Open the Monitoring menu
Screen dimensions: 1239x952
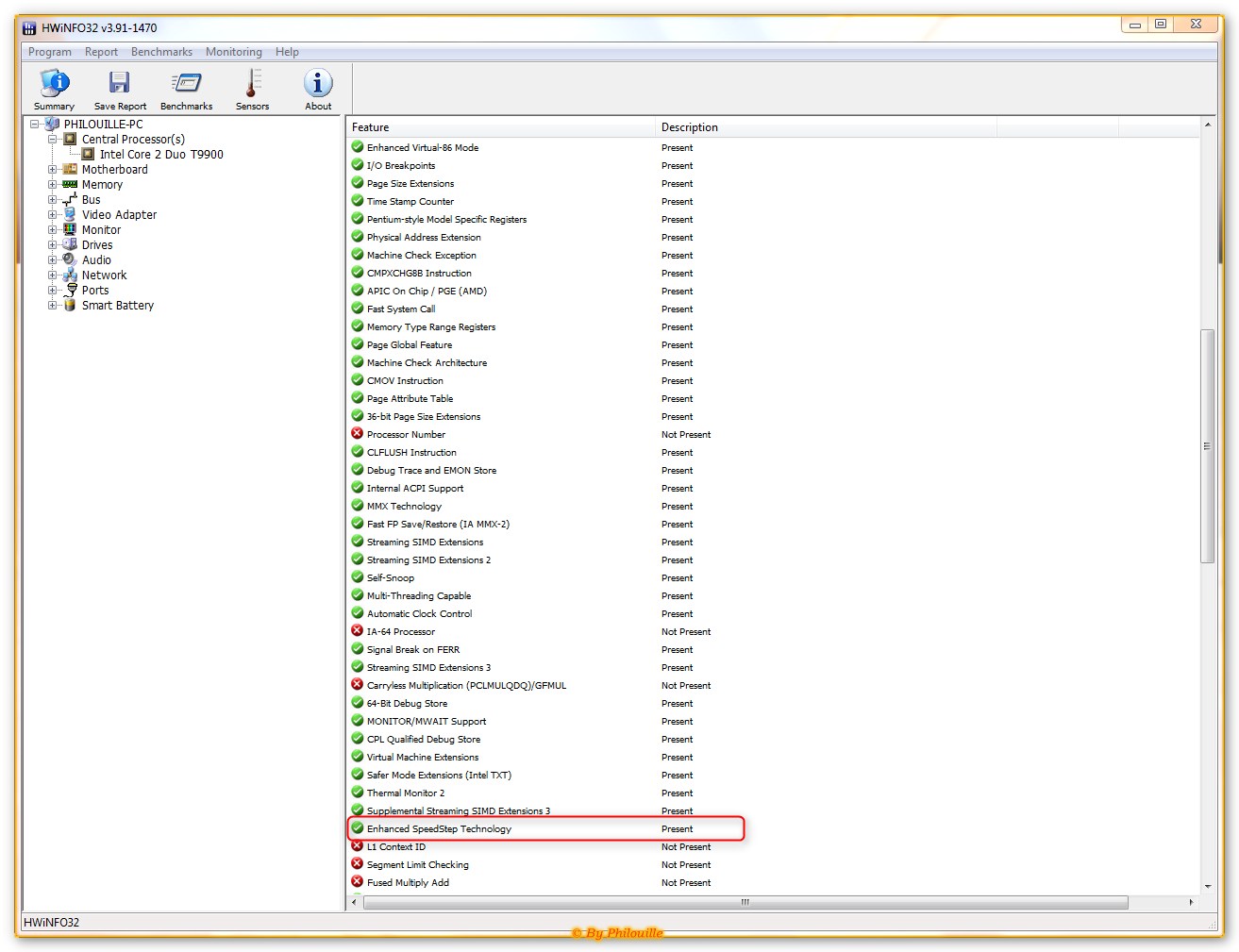pos(233,52)
